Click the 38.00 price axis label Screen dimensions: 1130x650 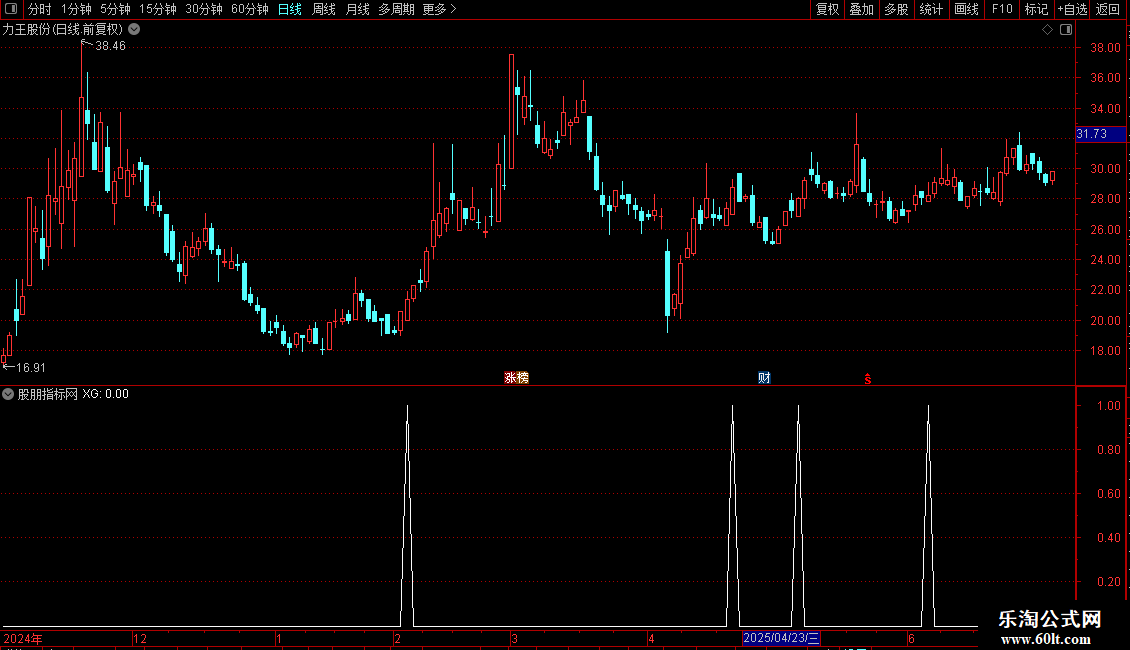tap(1105, 48)
